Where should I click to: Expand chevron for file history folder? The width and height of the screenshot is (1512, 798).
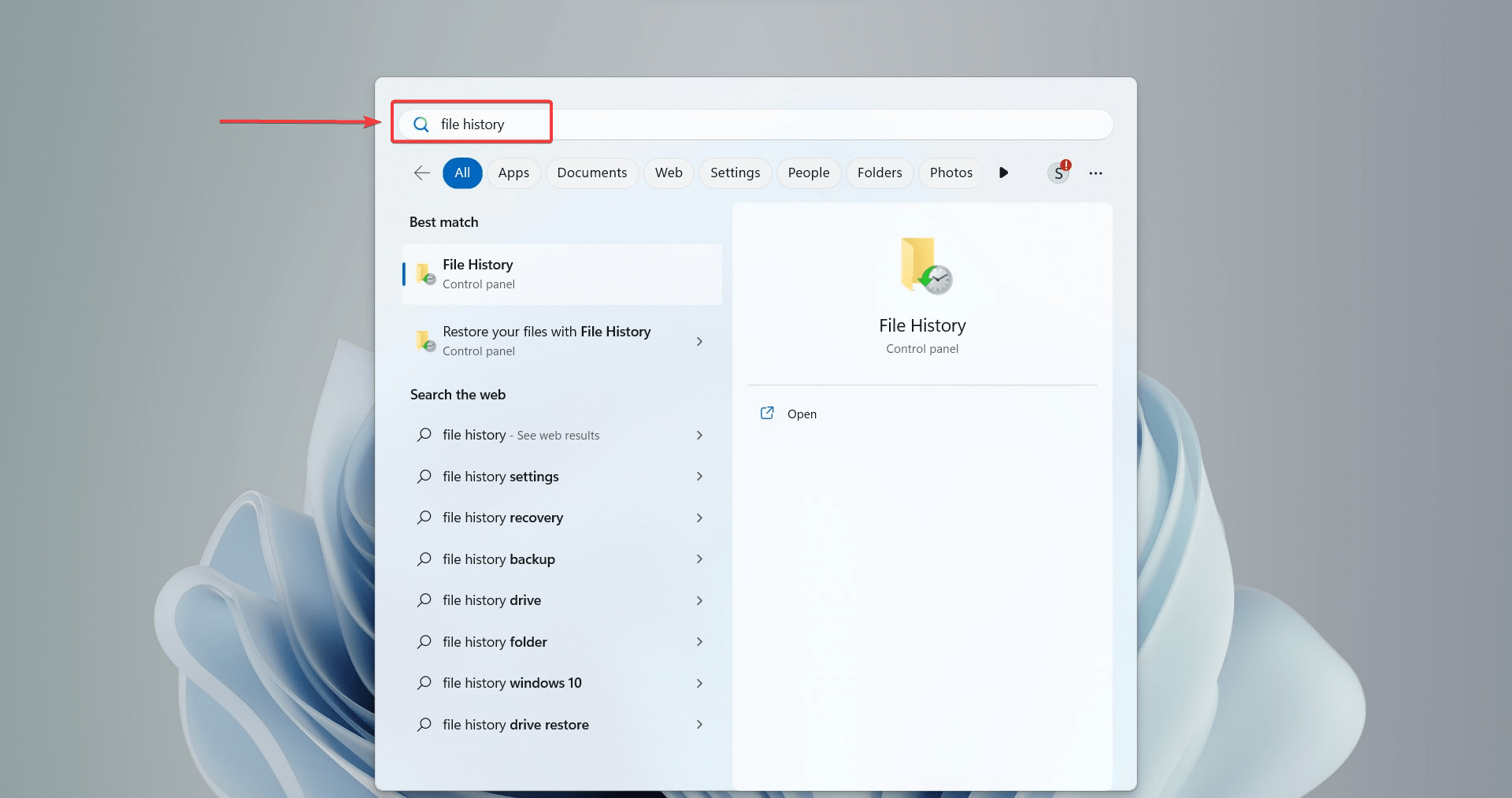point(699,641)
